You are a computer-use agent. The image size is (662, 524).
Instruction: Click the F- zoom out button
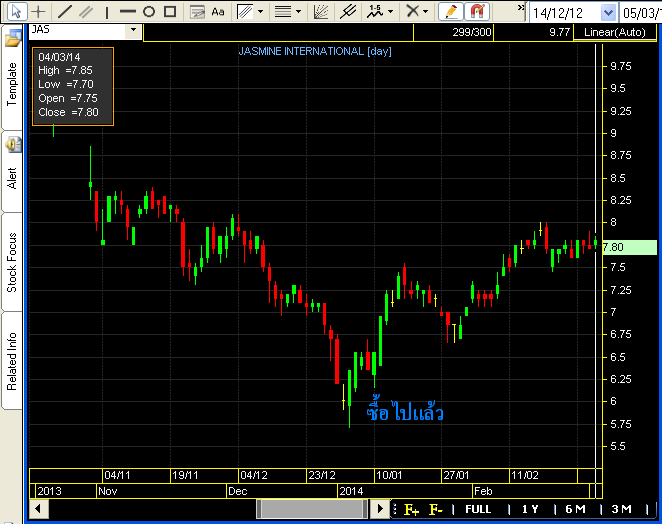click(436, 510)
